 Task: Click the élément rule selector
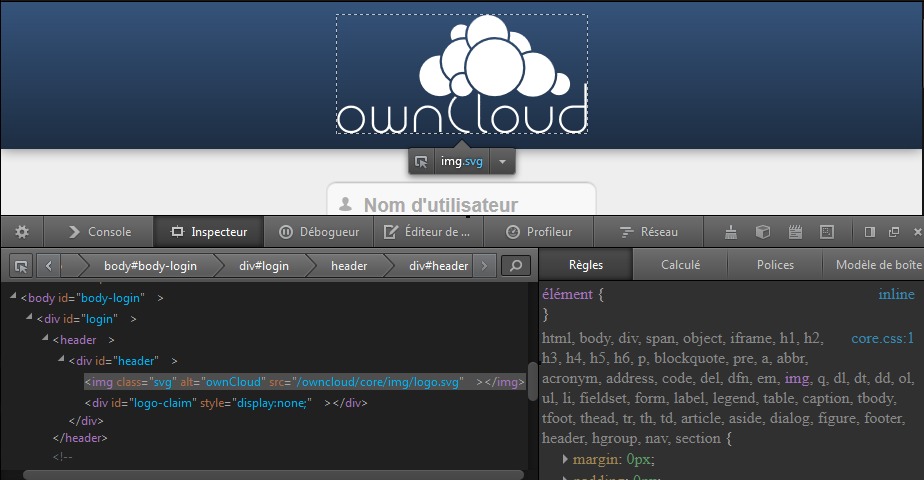pyautogui.click(x=567, y=294)
